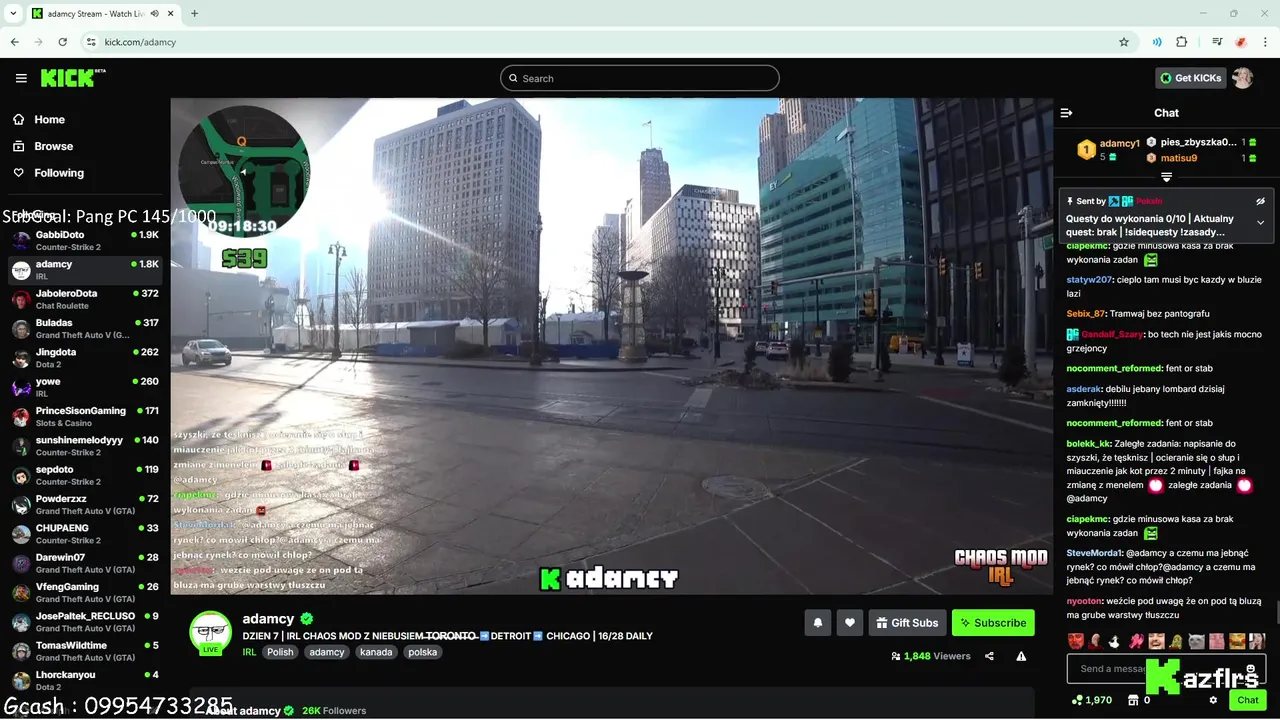
Task: Open TomasWildtime channel in sidebar
Action: click(x=85, y=651)
